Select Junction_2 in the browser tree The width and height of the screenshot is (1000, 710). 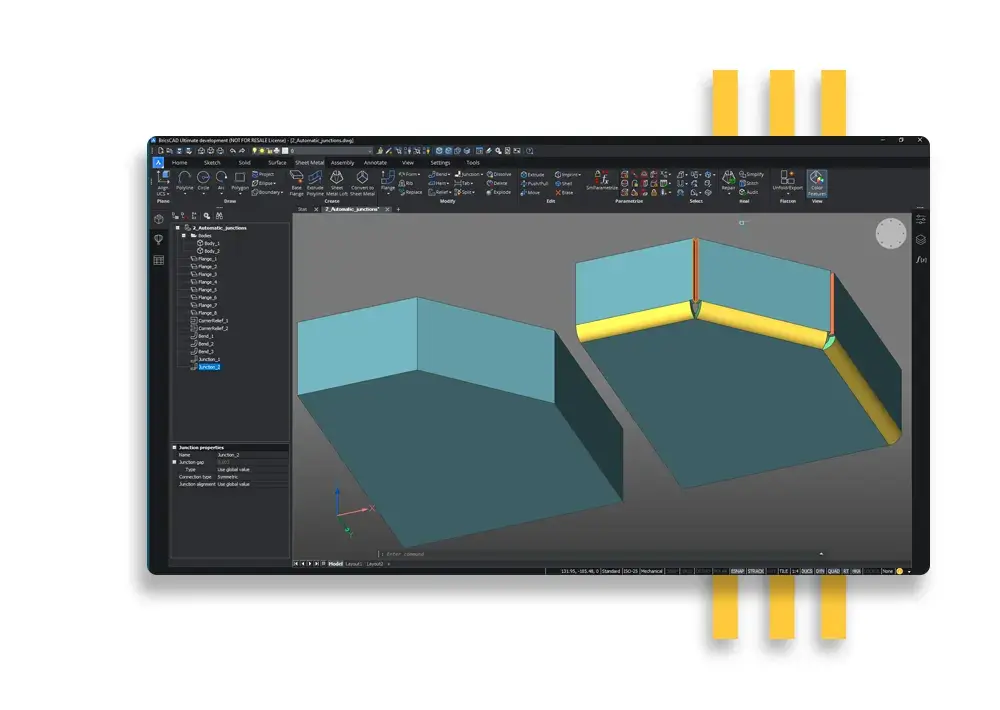pyautogui.click(x=209, y=367)
